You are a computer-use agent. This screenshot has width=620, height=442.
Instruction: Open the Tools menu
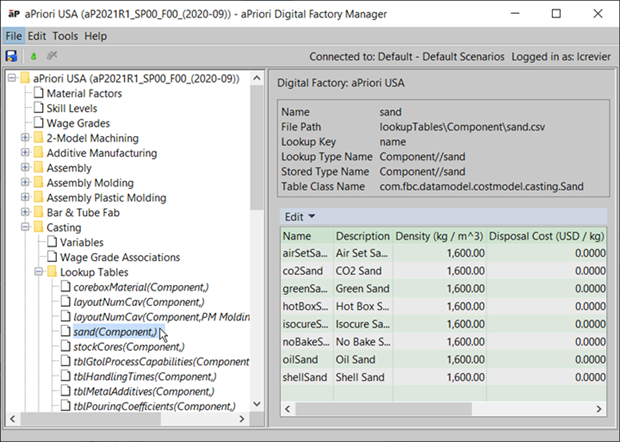point(65,36)
